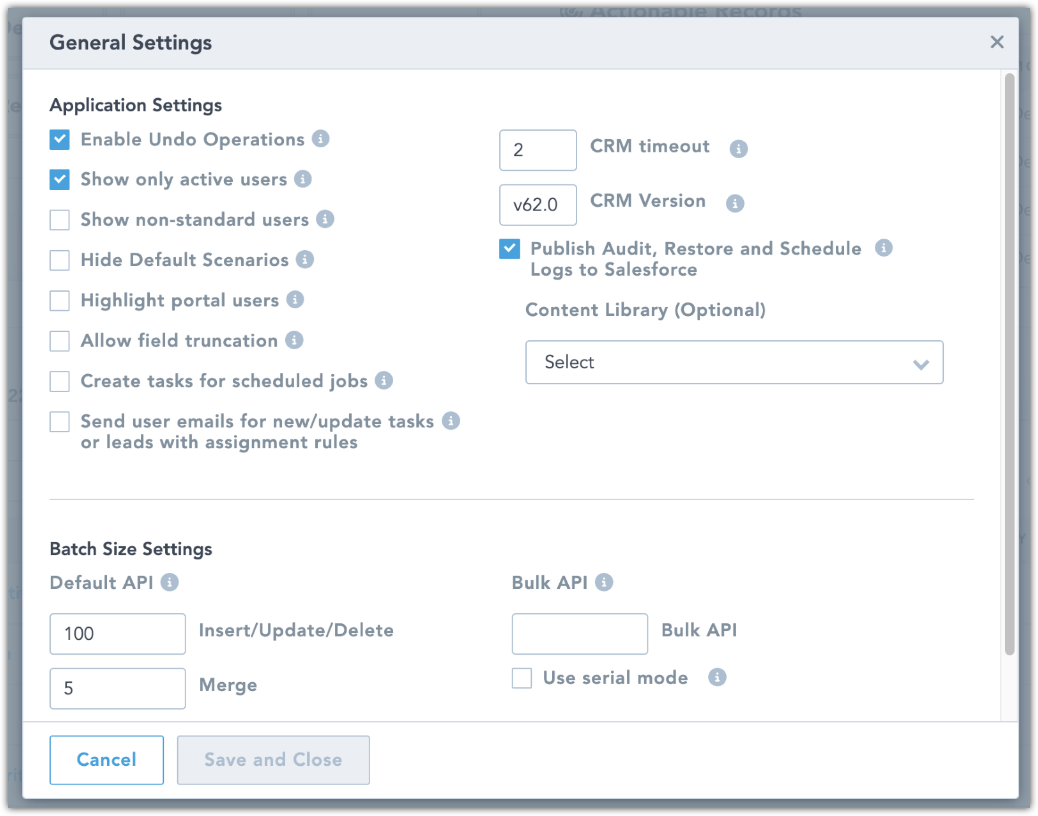Click info icon beside Bulk API heading

click(604, 582)
